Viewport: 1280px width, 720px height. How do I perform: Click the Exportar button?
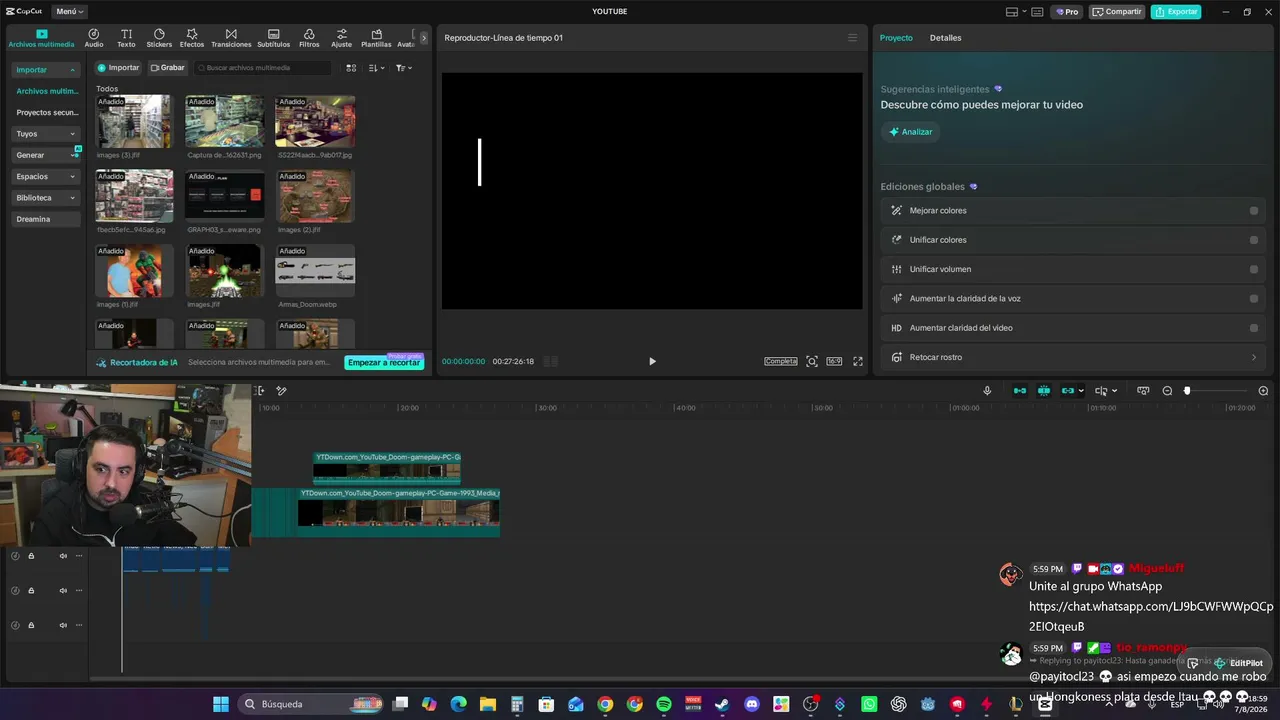pyautogui.click(x=1176, y=12)
